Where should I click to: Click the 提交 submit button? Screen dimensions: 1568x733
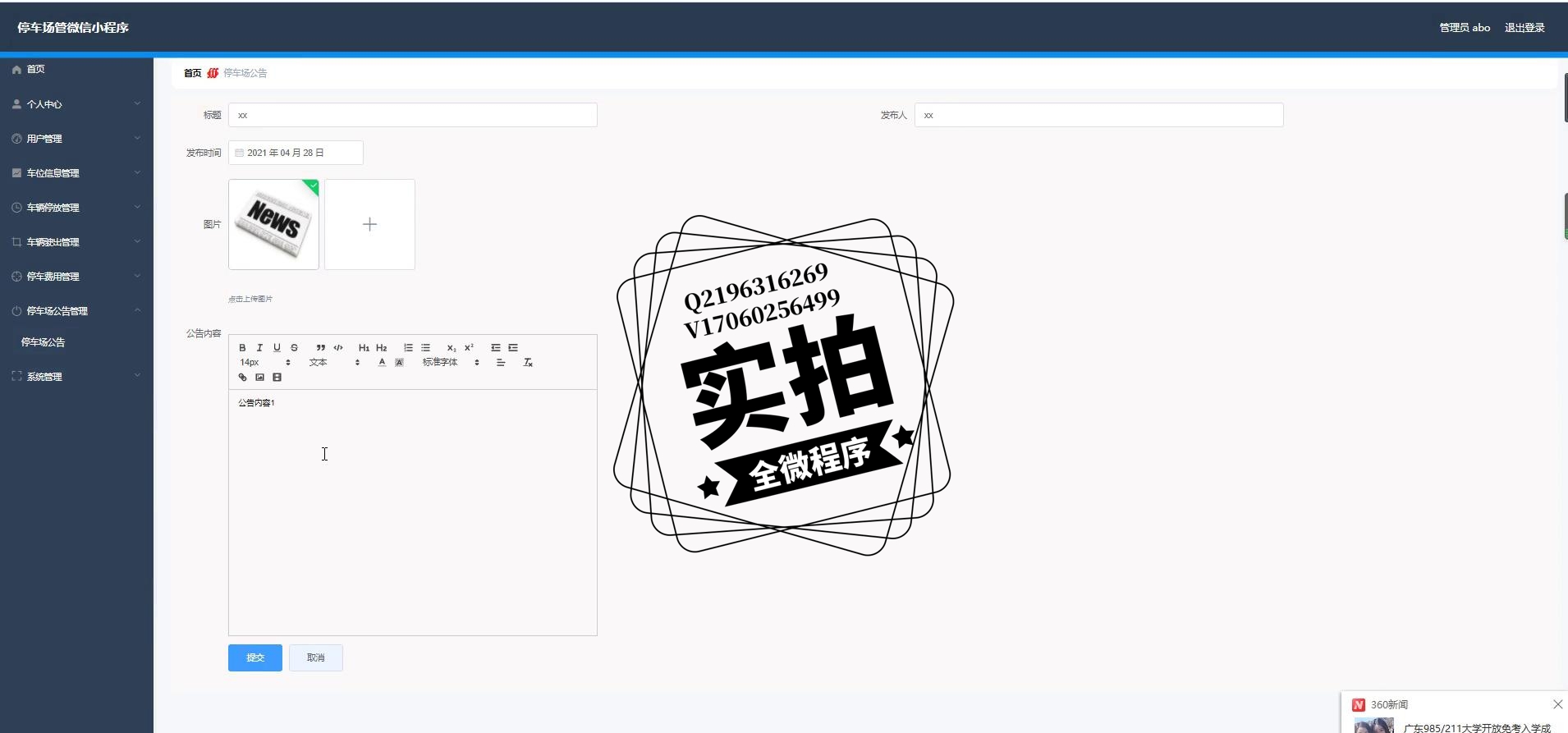(255, 657)
